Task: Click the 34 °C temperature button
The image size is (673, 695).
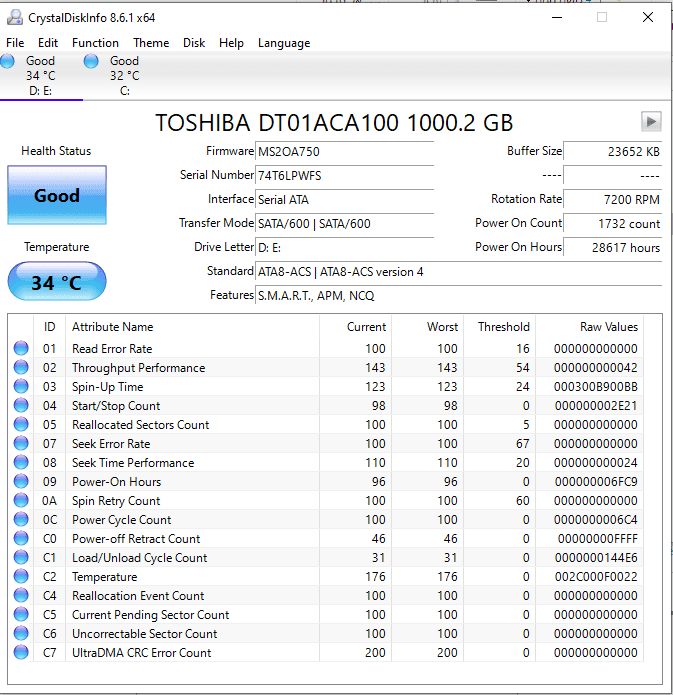Action: click(x=56, y=283)
